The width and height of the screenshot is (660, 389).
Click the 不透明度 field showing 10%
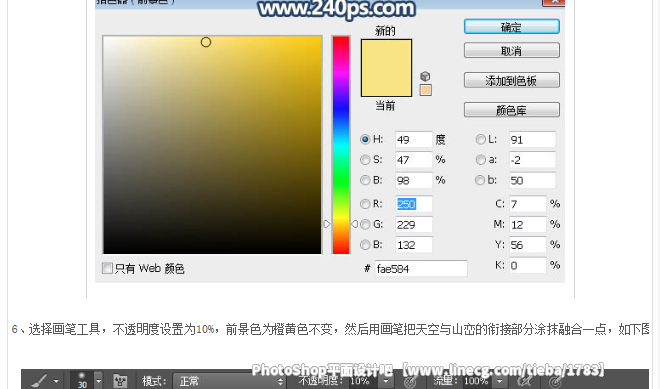[x=363, y=381]
